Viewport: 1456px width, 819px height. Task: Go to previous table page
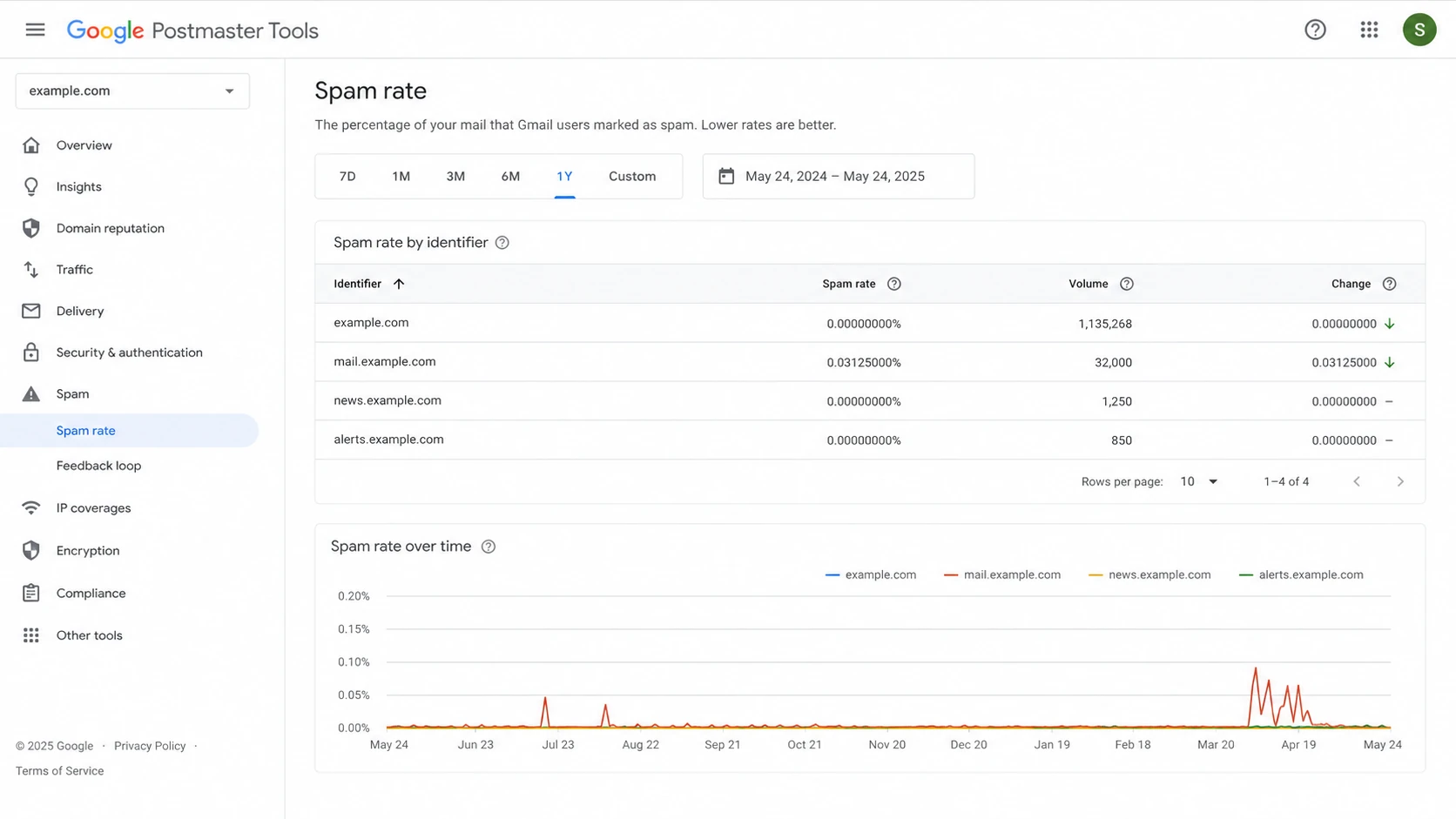[x=1357, y=481]
